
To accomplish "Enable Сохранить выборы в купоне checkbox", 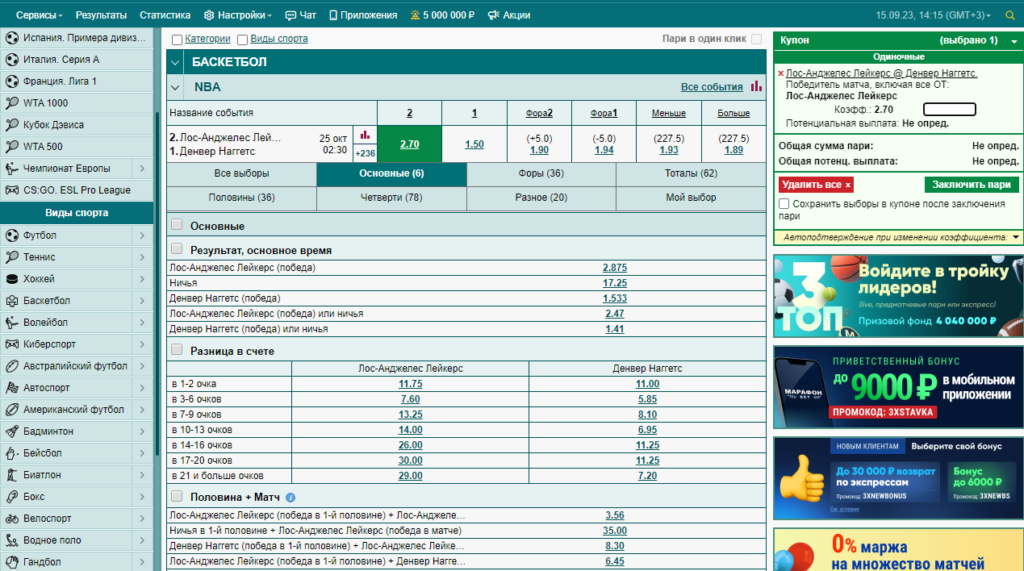I will tap(784, 204).
